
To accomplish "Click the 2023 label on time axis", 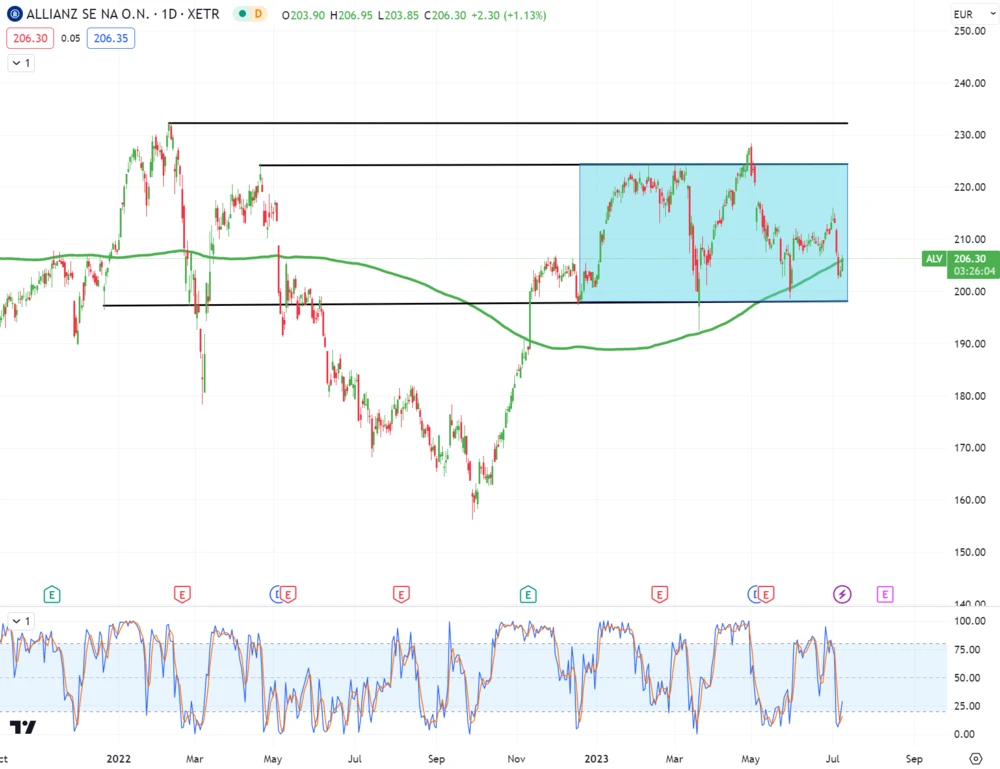I will (596, 759).
